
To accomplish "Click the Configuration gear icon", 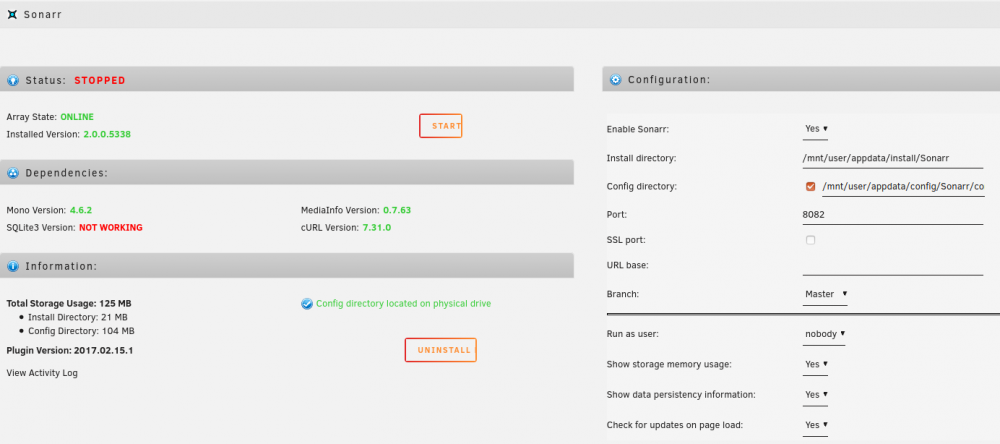I will point(615,80).
